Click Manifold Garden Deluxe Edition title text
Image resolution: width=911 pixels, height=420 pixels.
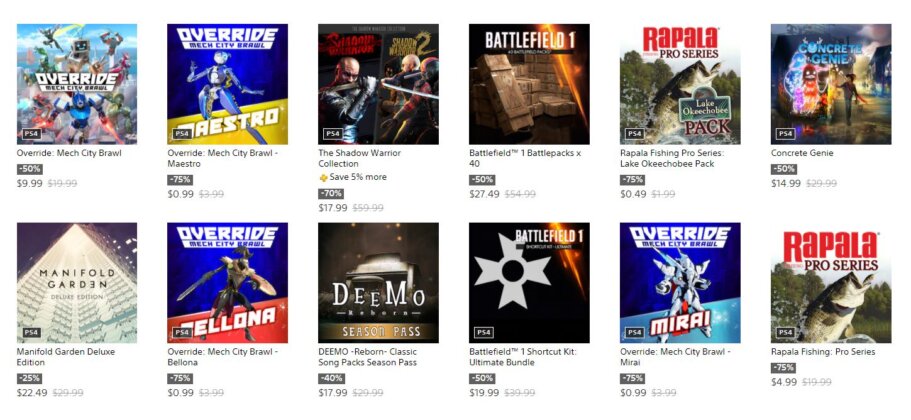coord(66,357)
